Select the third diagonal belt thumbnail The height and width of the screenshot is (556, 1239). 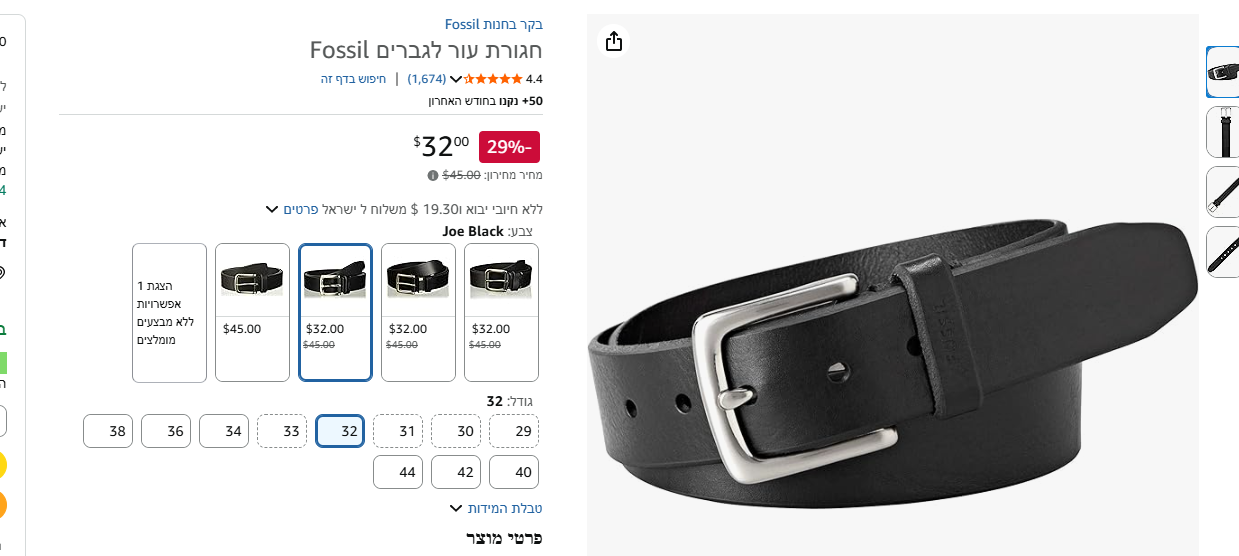(x=1223, y=192)
